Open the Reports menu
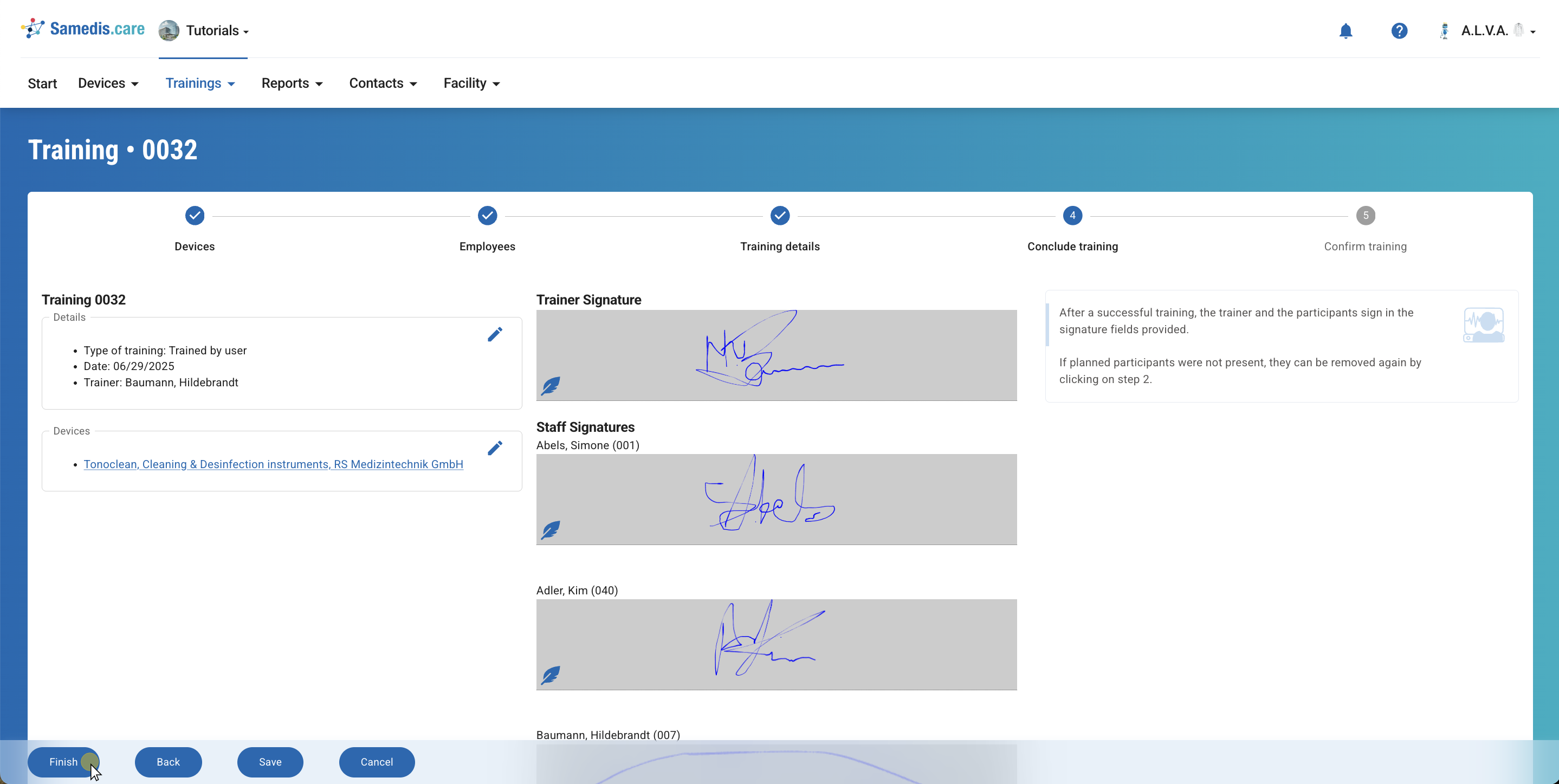The width and height of the screenshot is (1559, 784). 292,83
